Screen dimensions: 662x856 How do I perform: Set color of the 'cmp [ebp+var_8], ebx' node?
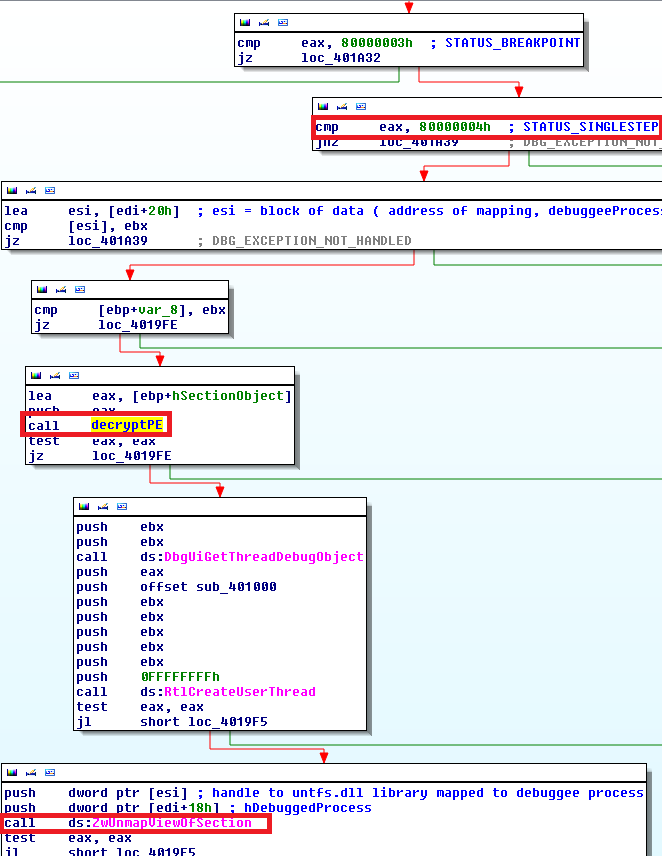[x=42, y=289]
